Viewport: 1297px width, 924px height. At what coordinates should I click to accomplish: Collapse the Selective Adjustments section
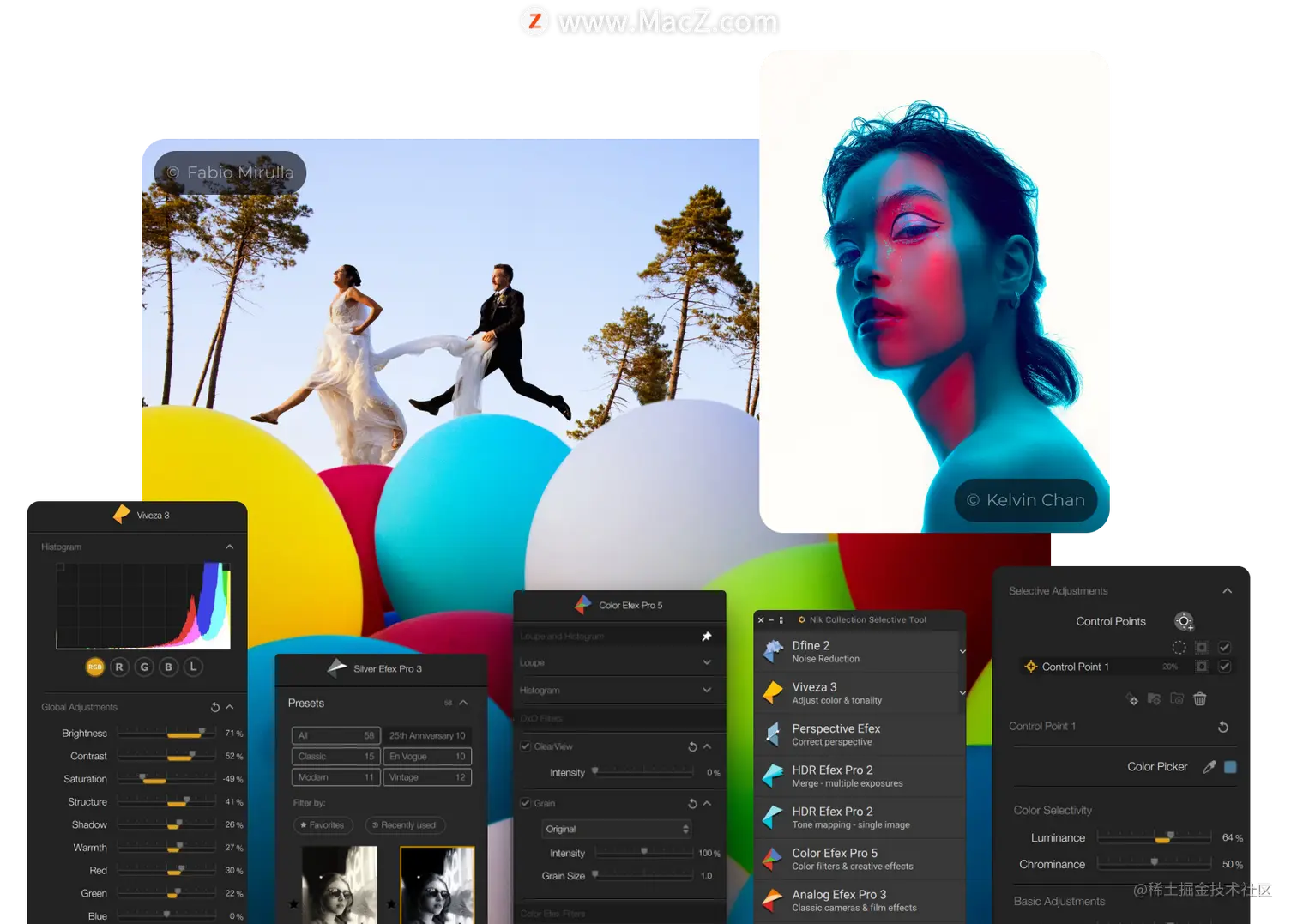point(1228,591)
